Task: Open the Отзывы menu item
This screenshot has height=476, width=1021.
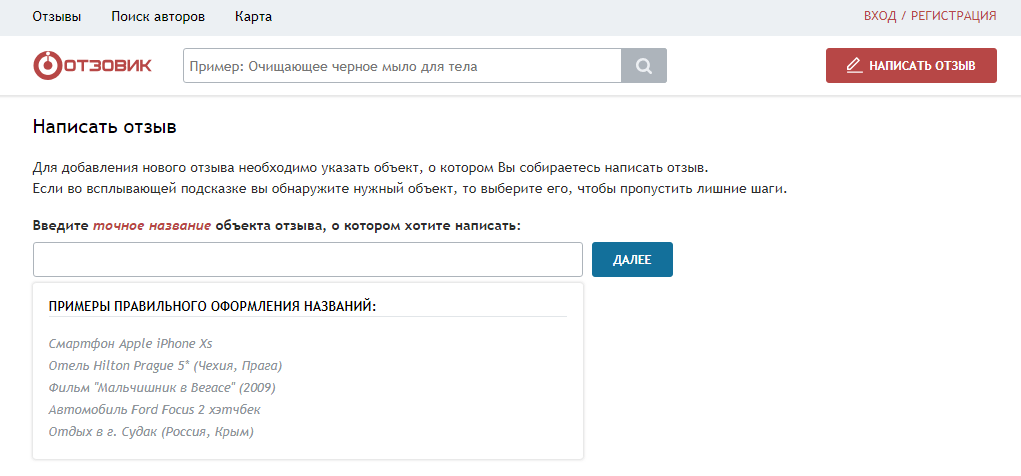Action: [x=57, y=16]
